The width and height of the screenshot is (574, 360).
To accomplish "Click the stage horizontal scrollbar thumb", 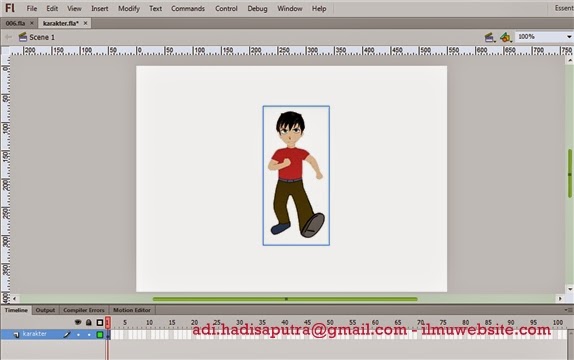I will click(x=285, y=299).
